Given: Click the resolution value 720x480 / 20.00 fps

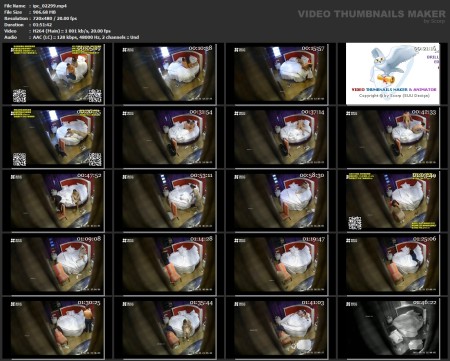Looking at the screenshot, I should point(55,18).
